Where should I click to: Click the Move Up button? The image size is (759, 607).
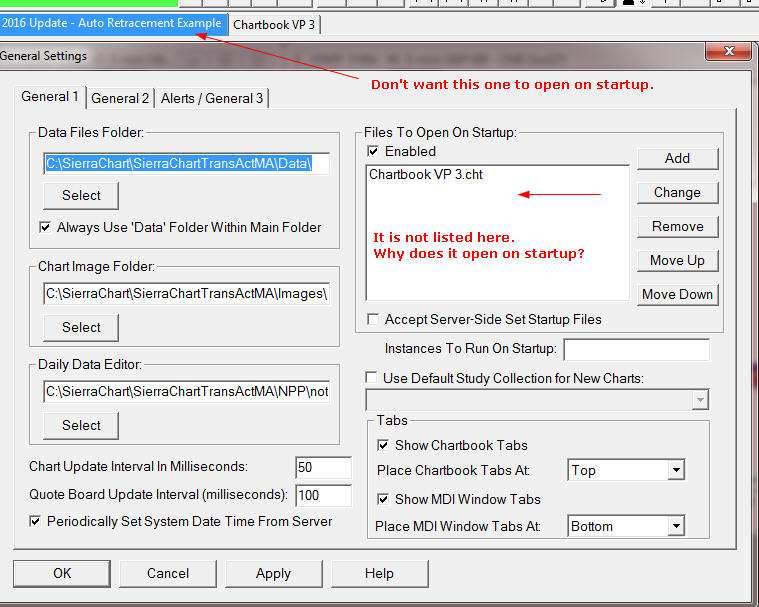pyautogui.click(x=677, y=260)
